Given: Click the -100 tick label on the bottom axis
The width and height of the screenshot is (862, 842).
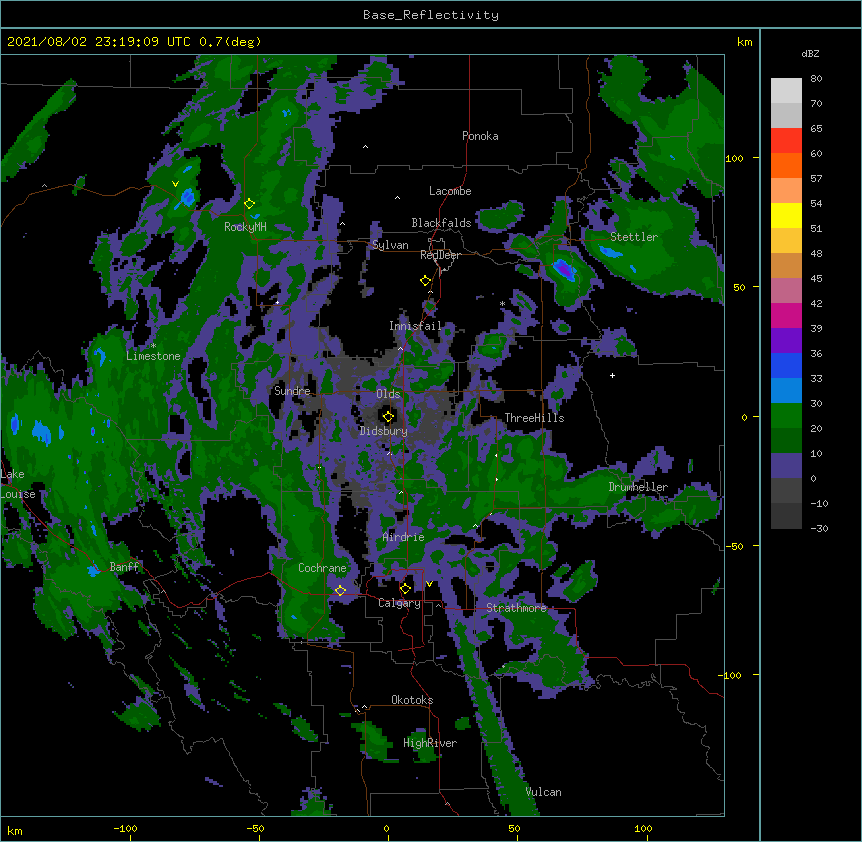Looking at the screenshot, I should (125, 828).
